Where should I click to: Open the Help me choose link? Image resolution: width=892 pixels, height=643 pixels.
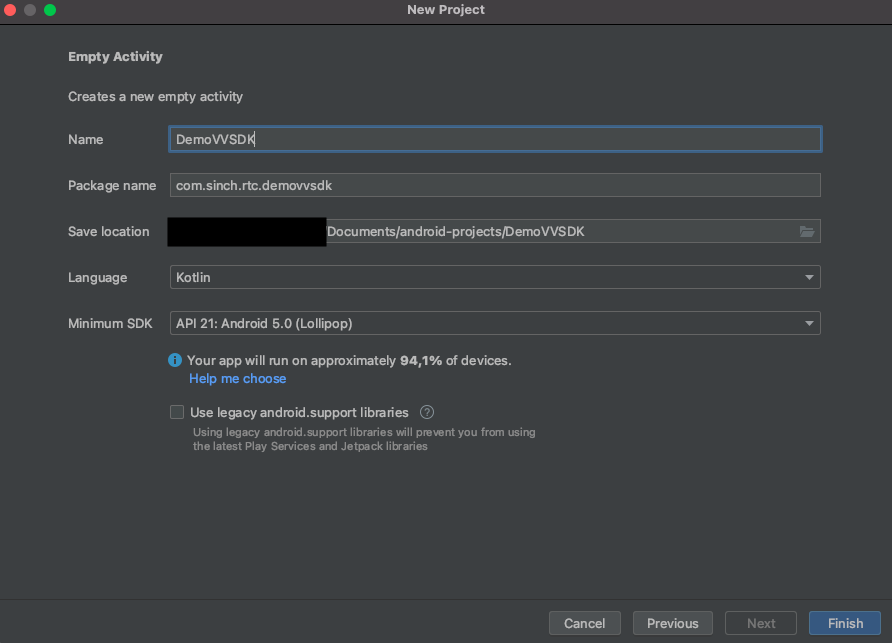pyautogui.click(x=237, y=379)
